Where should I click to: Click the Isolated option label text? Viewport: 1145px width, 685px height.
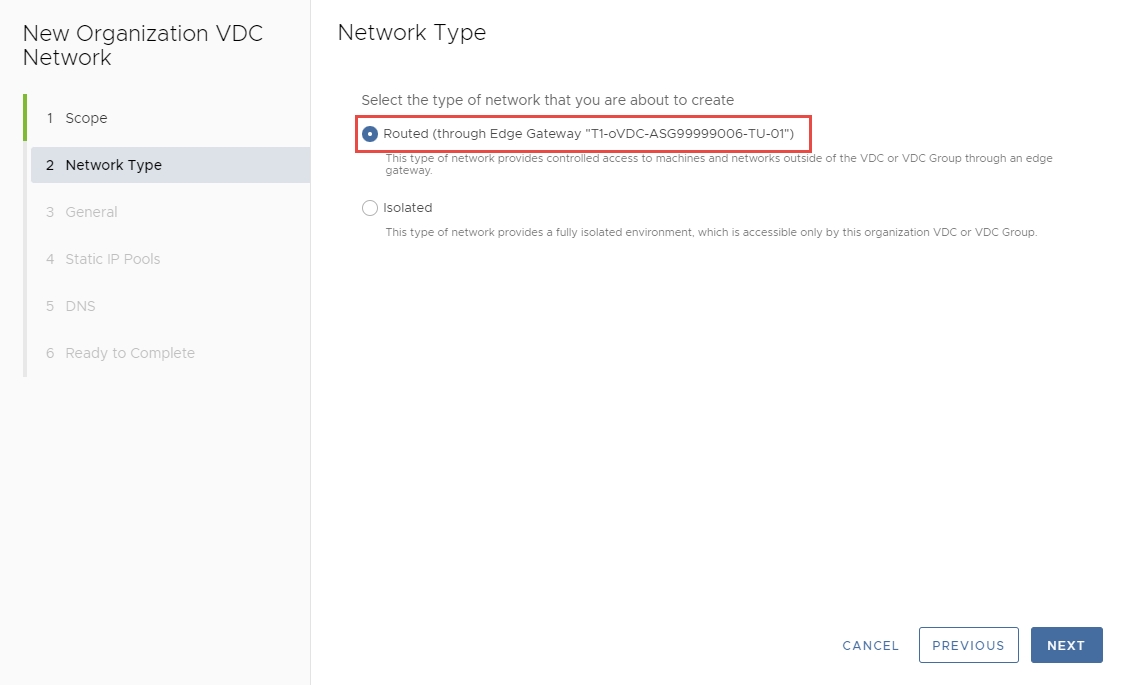pyautogui.click(x=408, y=208)
